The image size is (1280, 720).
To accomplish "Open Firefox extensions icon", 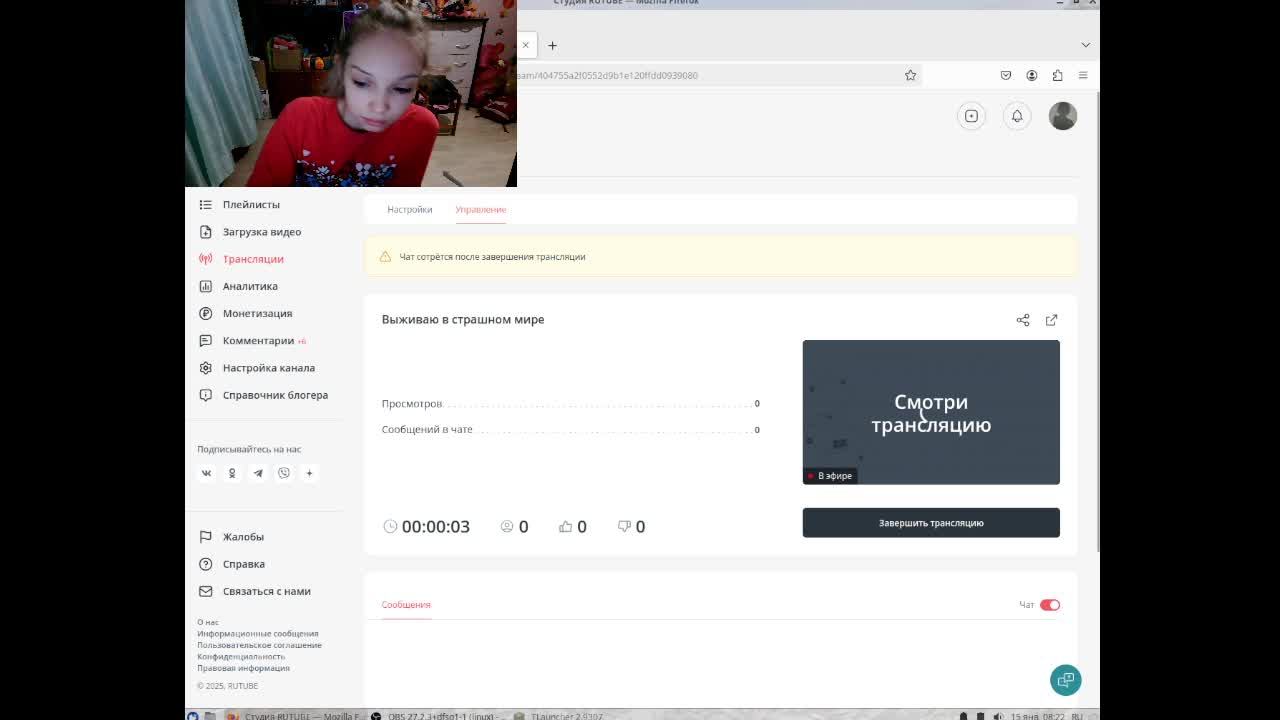I will coord(1057,75).
